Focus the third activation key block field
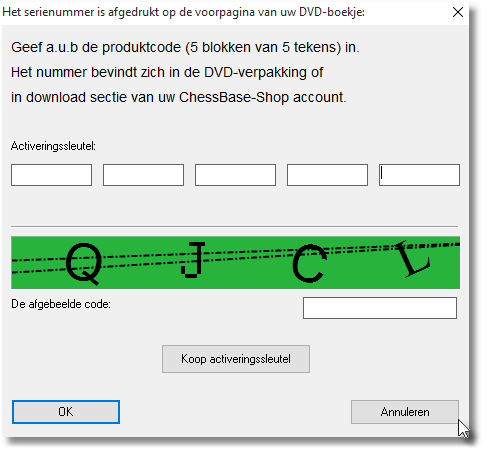Screen dimensions: 488x452 click(x=235, y=175)
